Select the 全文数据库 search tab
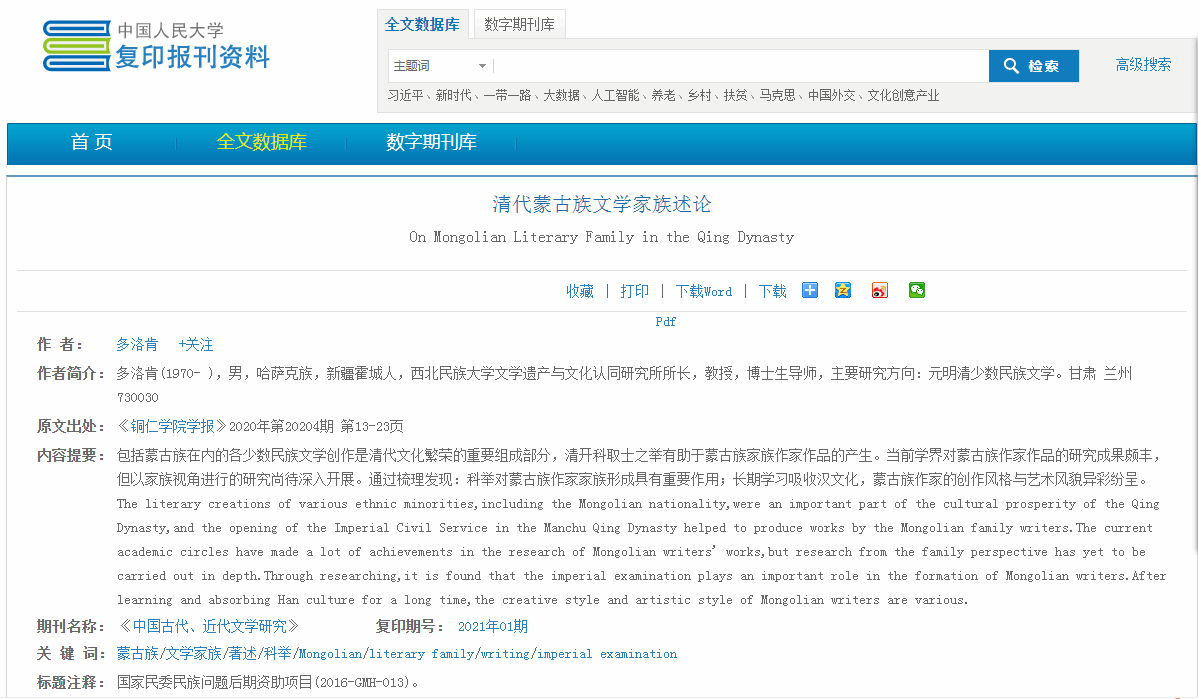The height and width of the screenshot is (699, 1198). (422, 25)
